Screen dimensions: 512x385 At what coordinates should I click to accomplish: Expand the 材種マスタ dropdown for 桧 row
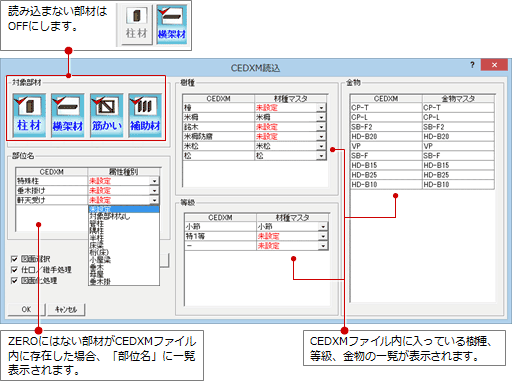(x=321, y=108)
